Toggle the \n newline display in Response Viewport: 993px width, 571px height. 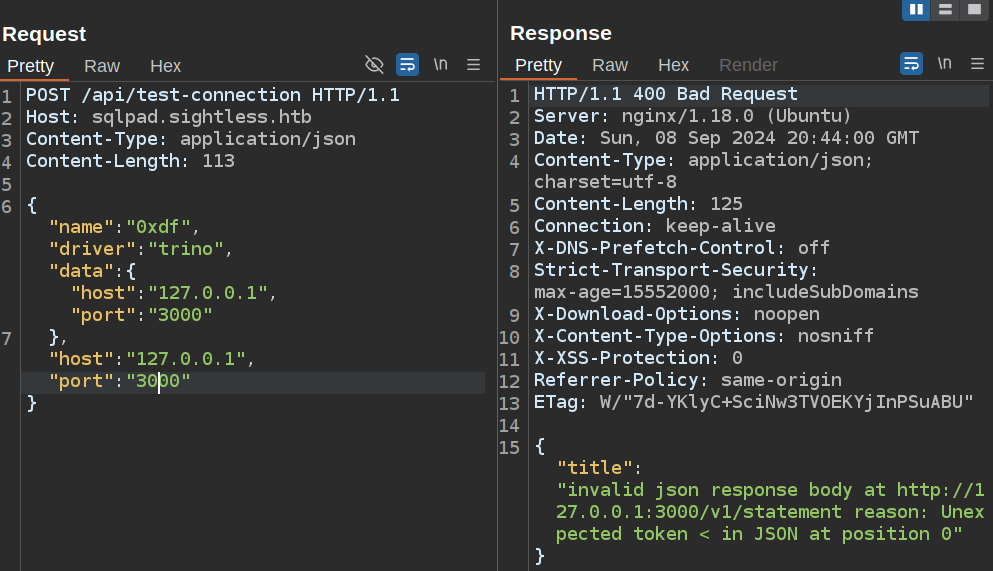click(x=944, y=65)
